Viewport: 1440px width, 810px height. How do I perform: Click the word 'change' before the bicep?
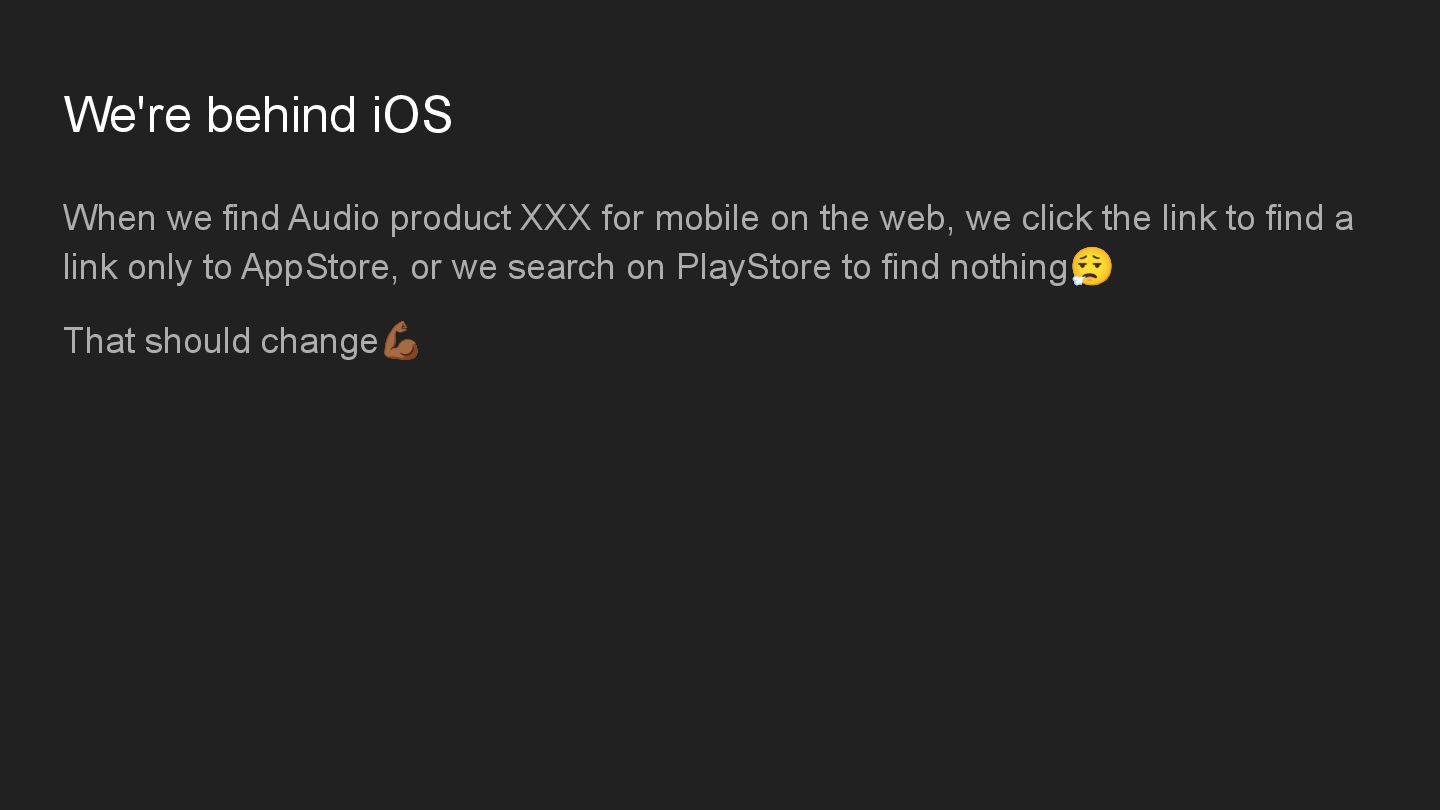319,342
